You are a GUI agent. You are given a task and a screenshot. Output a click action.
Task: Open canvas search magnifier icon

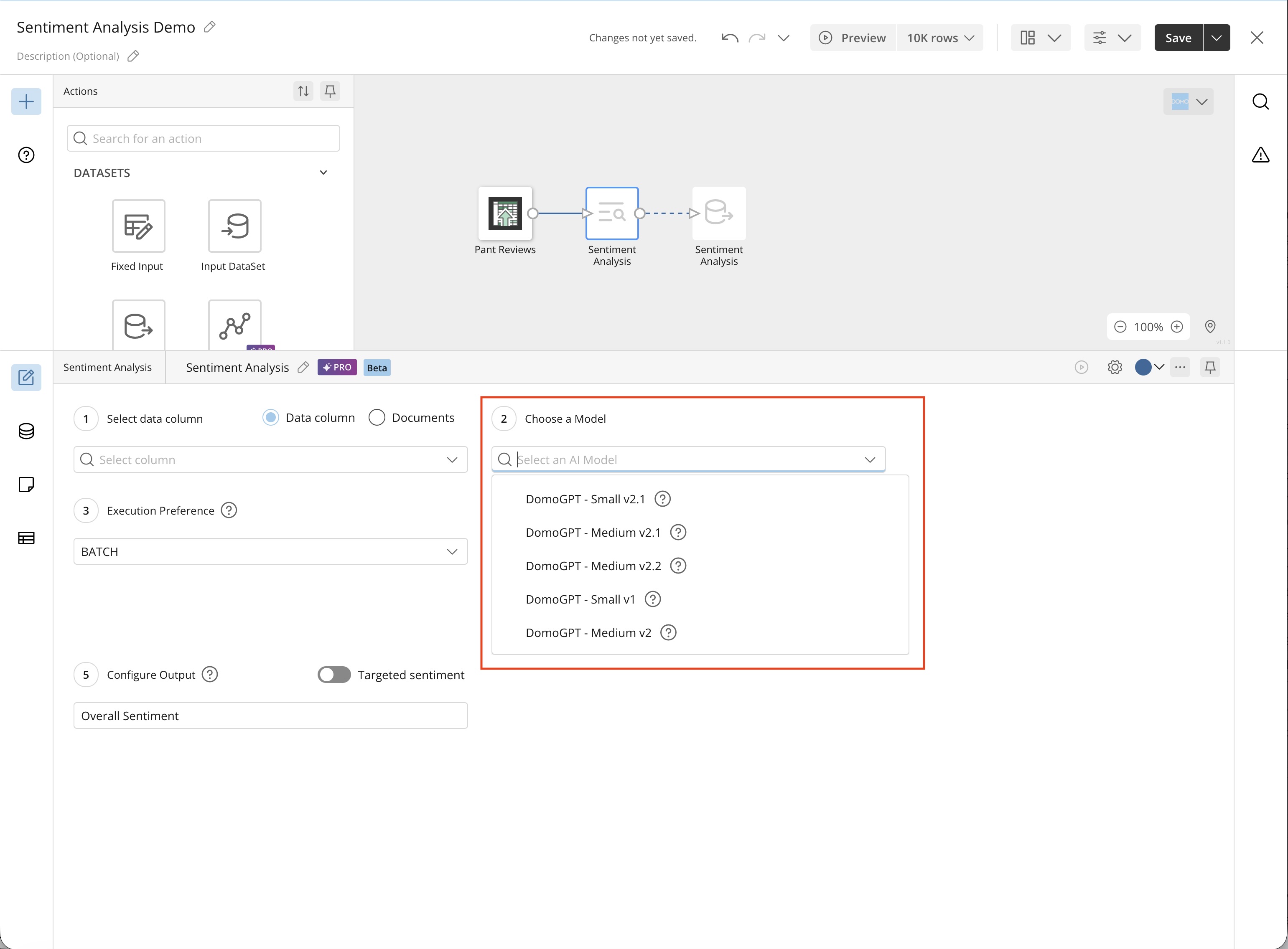(1260, 101)
